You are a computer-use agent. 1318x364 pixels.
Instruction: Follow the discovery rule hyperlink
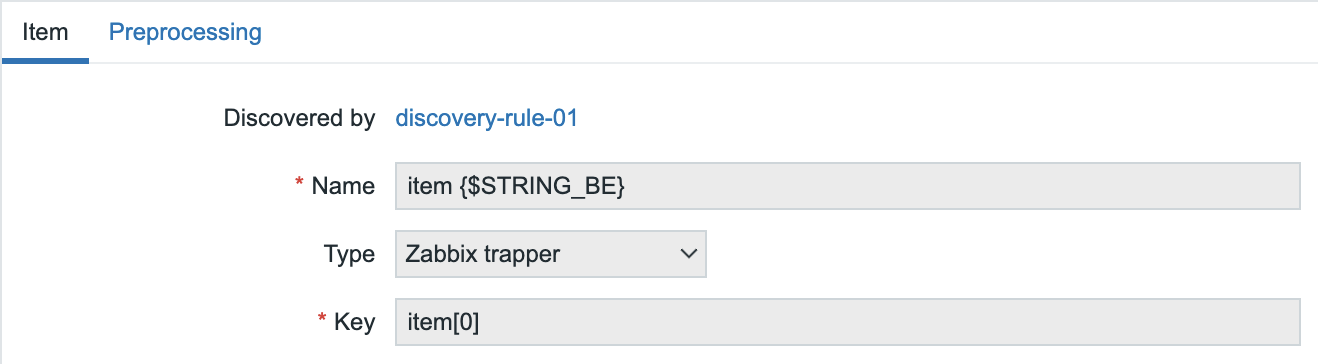click(x=487, y=118)
